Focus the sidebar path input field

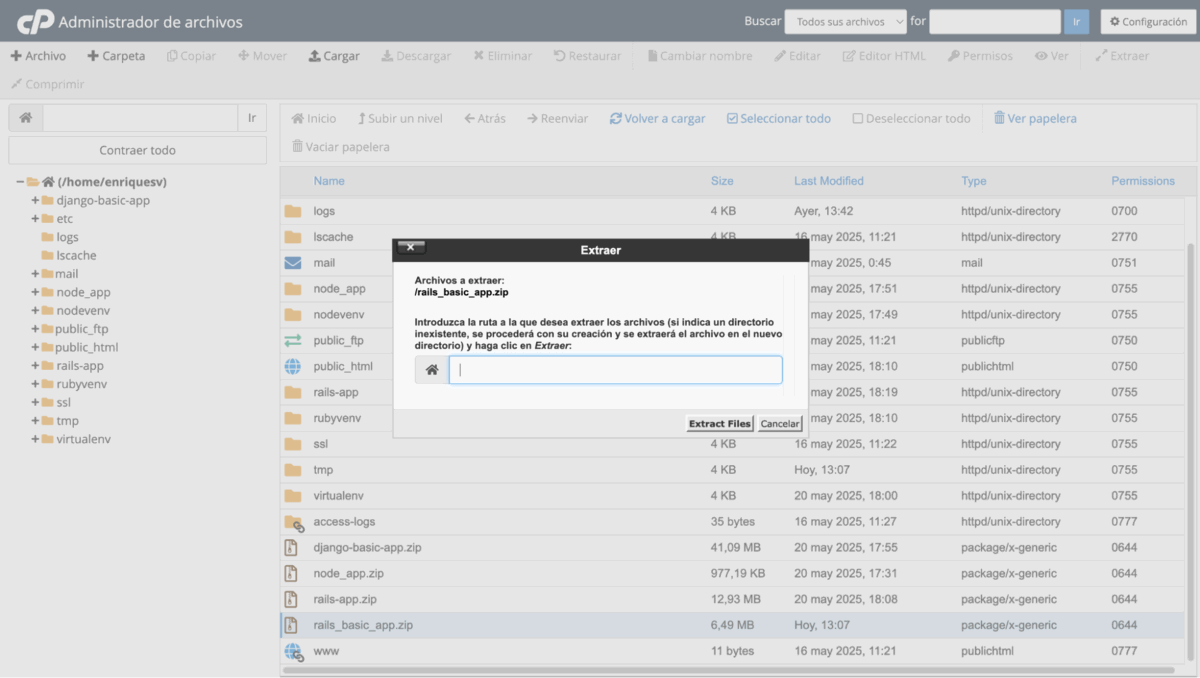140,118
